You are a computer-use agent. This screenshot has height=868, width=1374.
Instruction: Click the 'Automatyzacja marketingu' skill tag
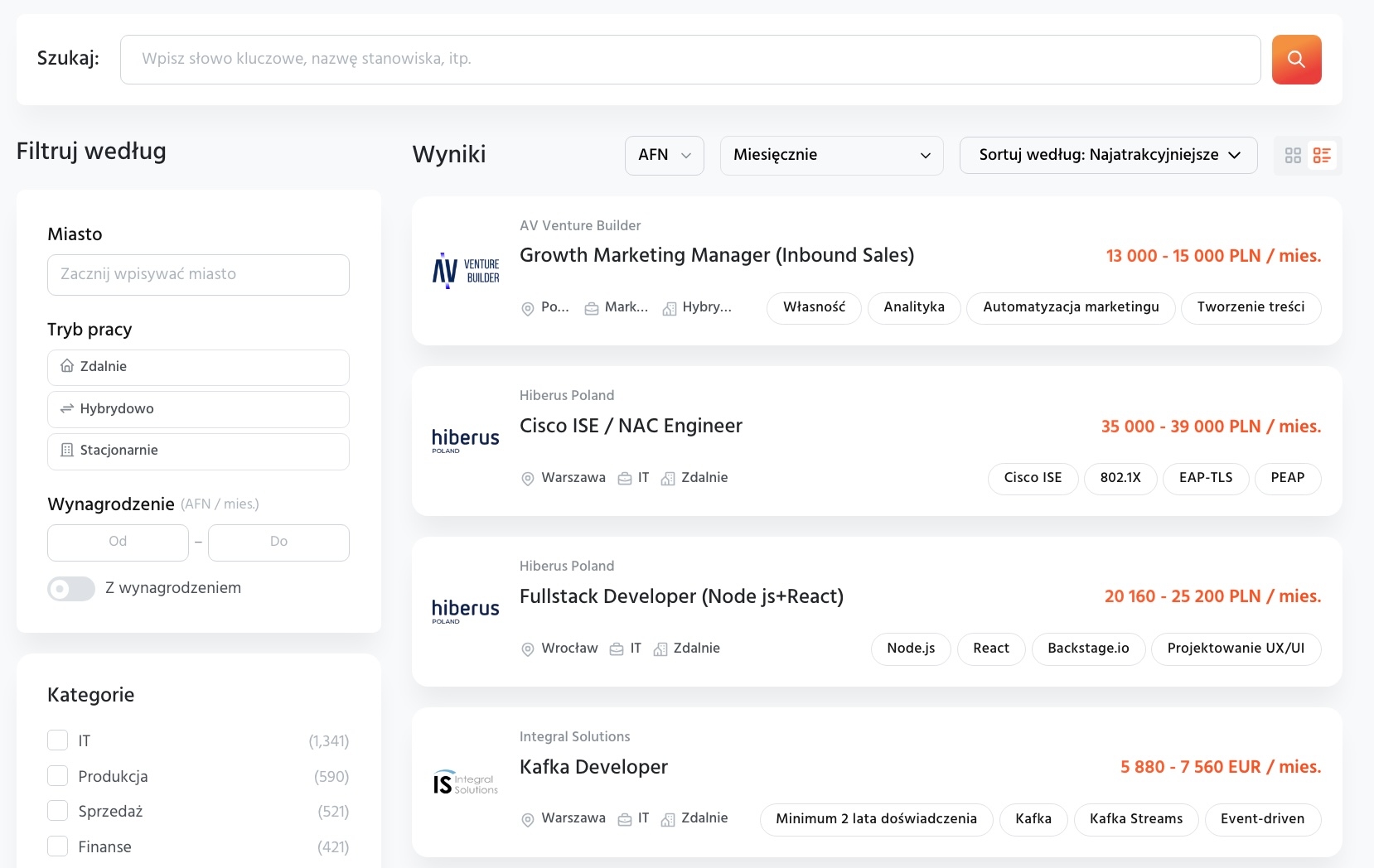(x=1071, y=307)
